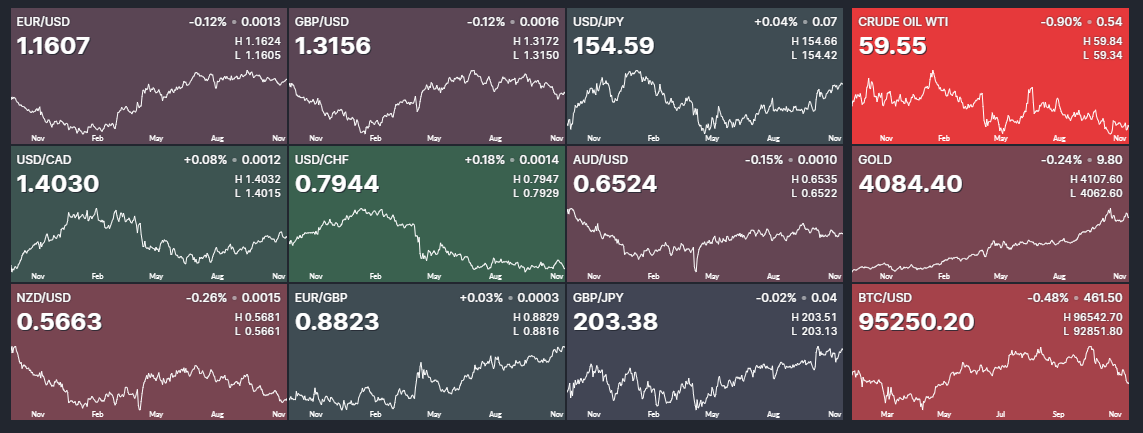
Task: Click the EUR/USD pair label
Action: click(44, 21)
